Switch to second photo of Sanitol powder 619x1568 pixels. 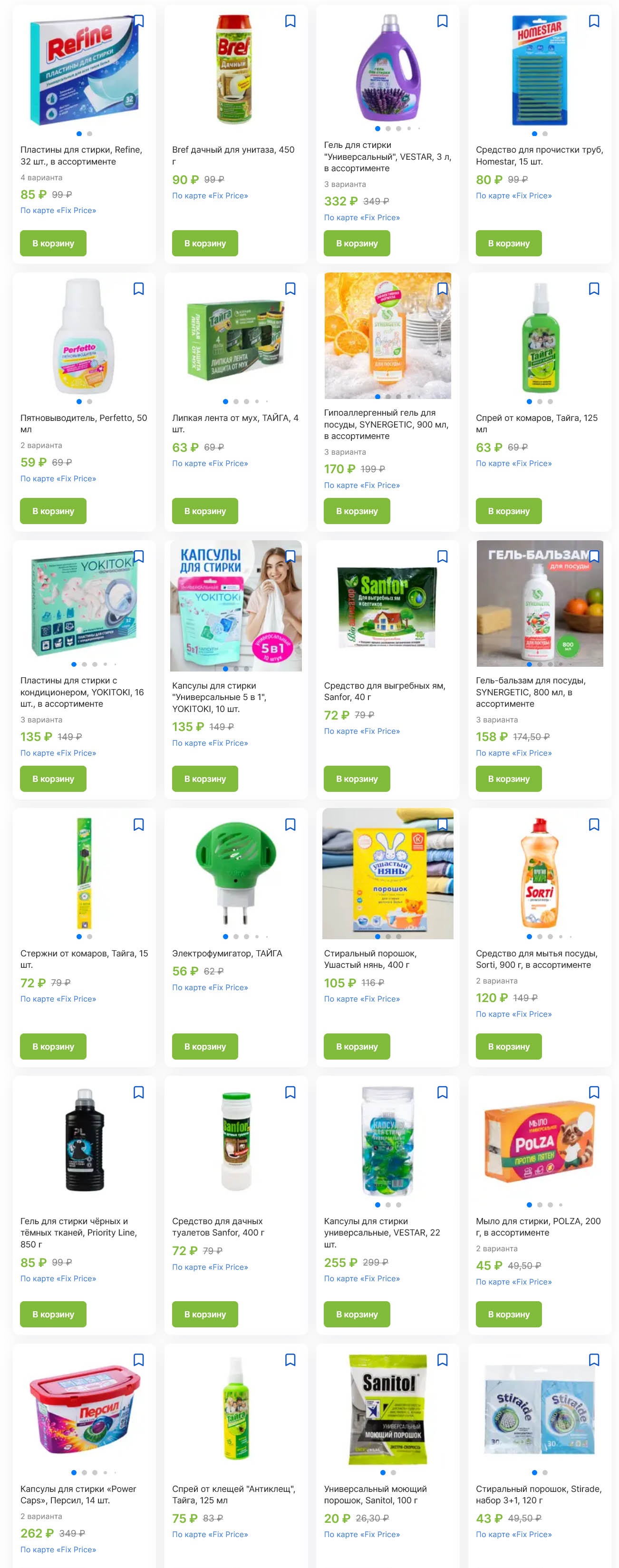pos(393,1472)
